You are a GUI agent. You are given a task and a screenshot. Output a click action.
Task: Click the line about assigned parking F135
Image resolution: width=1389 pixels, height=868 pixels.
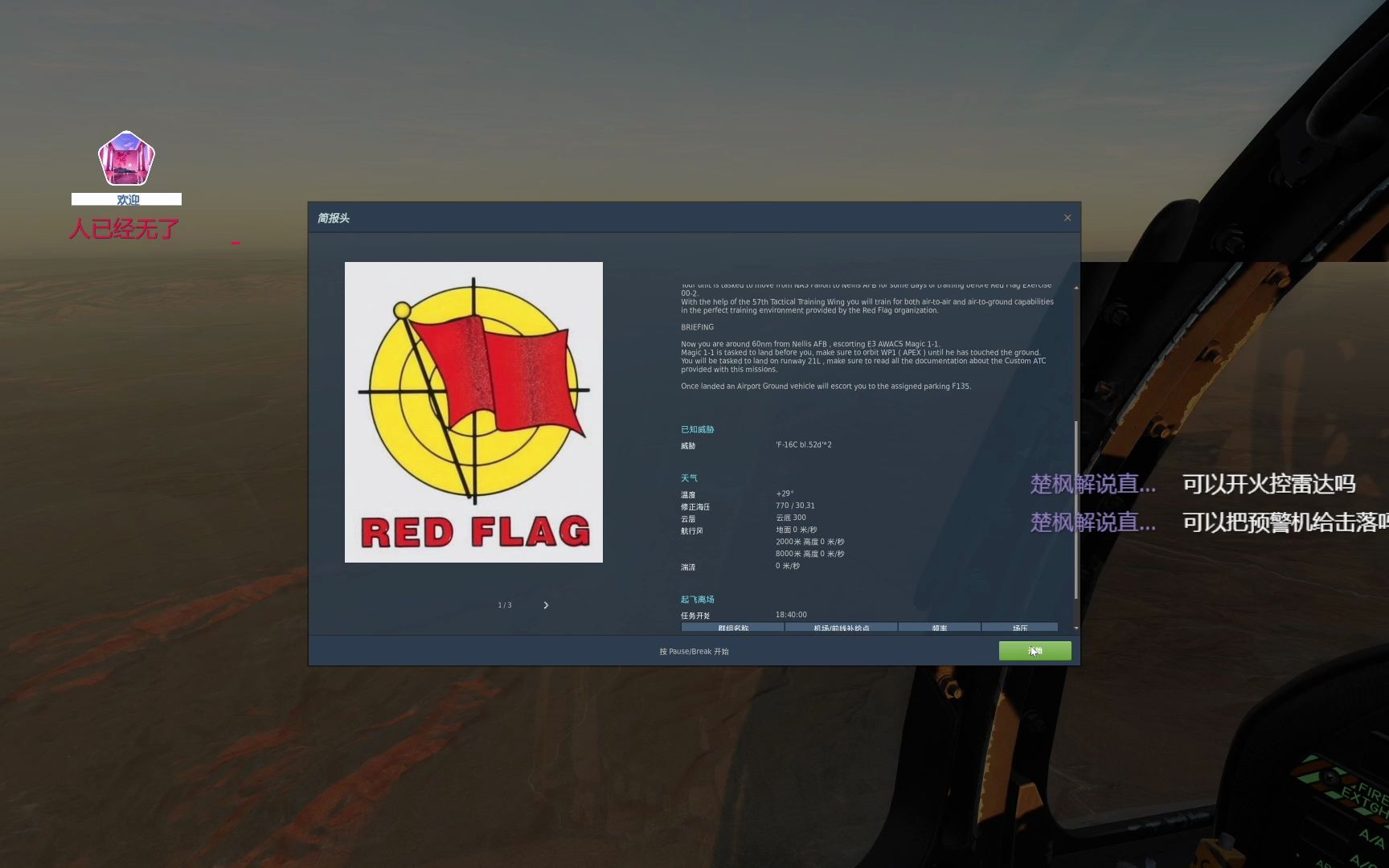click(x=826, y=387)
